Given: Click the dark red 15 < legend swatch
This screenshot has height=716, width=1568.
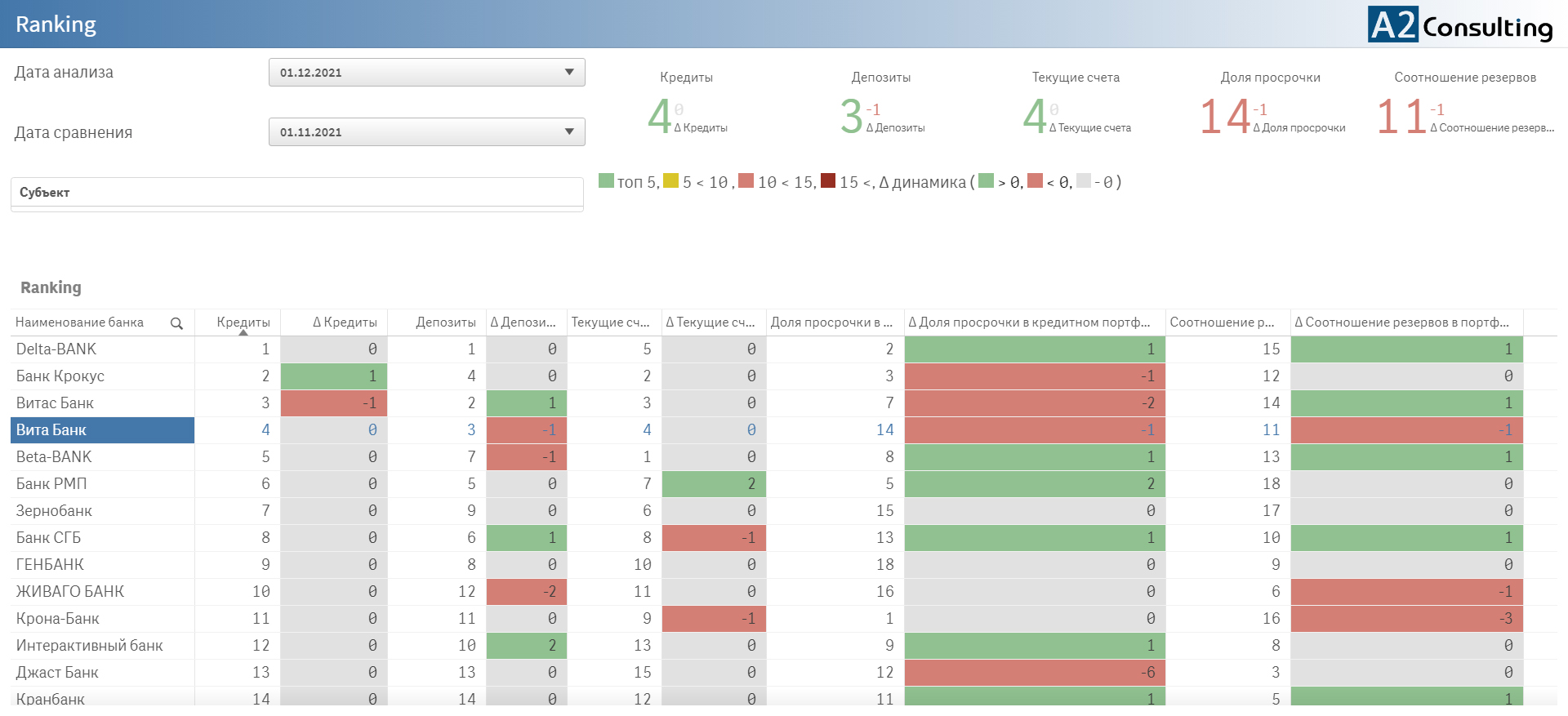Looking at the screenshot, I should click(828, 181).
